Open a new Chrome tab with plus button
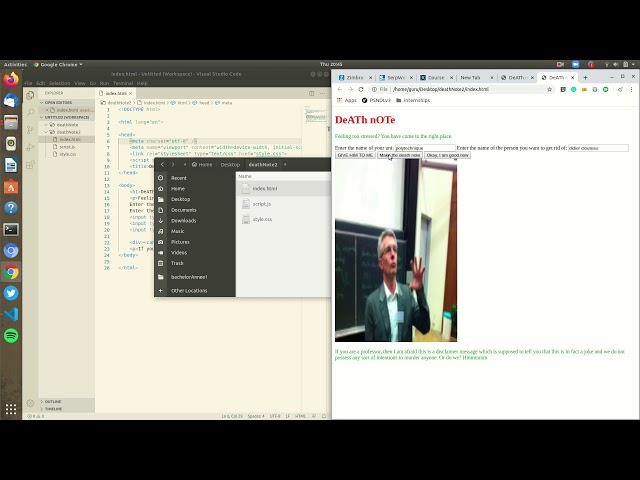 pyautogui.click(x=585, y=78)
